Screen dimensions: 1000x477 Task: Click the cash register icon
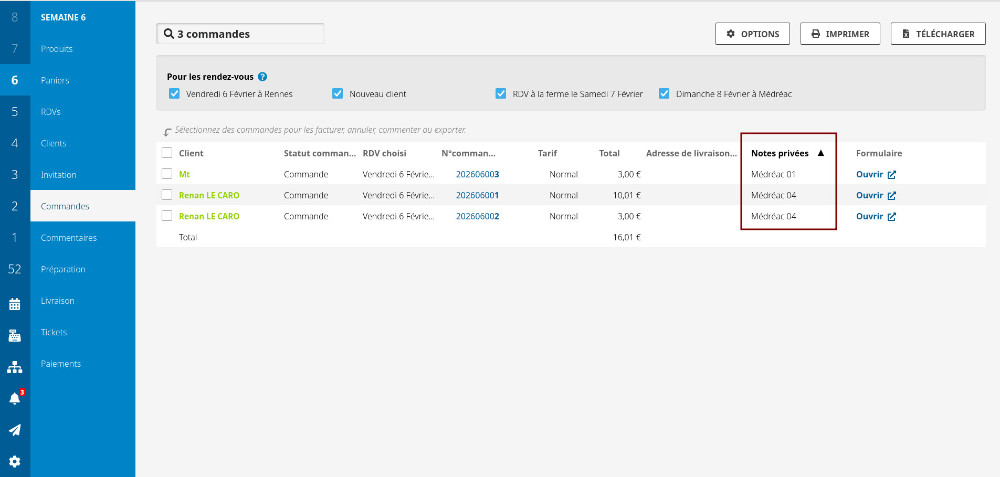14,335
